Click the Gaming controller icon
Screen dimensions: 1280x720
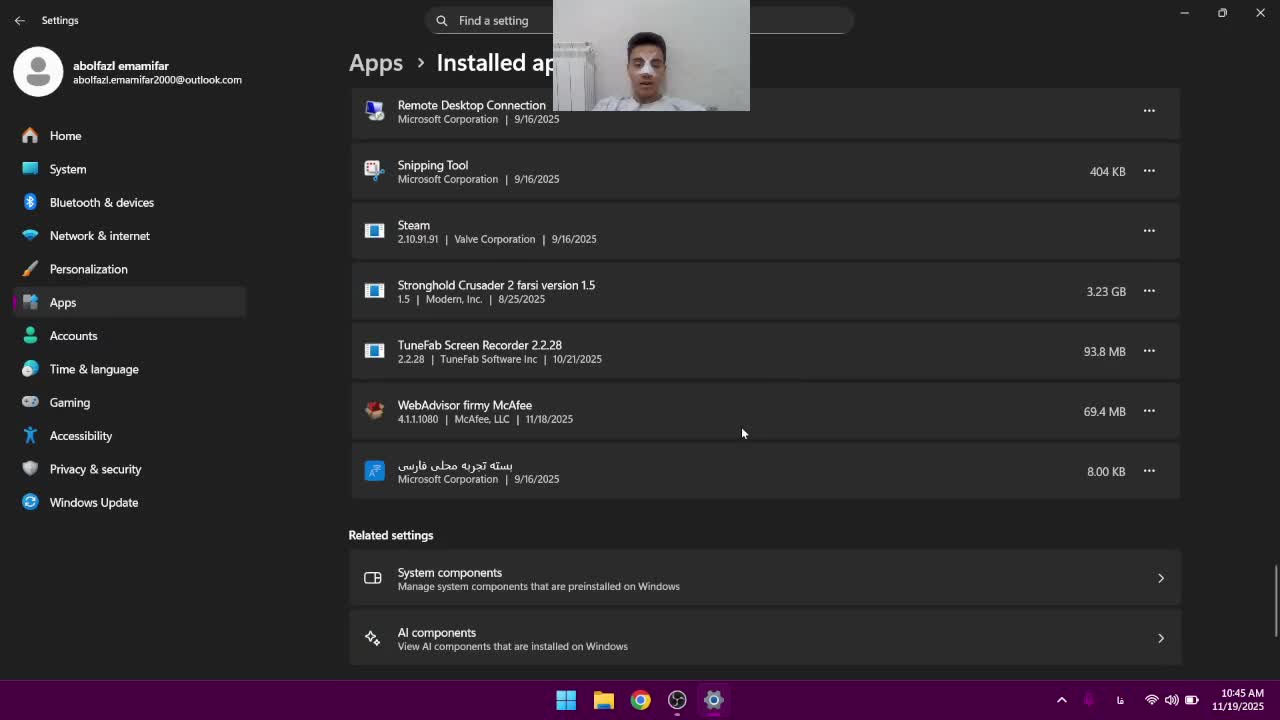[x=30, y=402]
